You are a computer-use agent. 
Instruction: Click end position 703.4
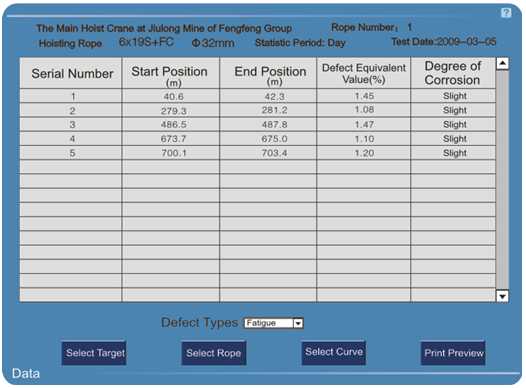(x=274, y=153)
